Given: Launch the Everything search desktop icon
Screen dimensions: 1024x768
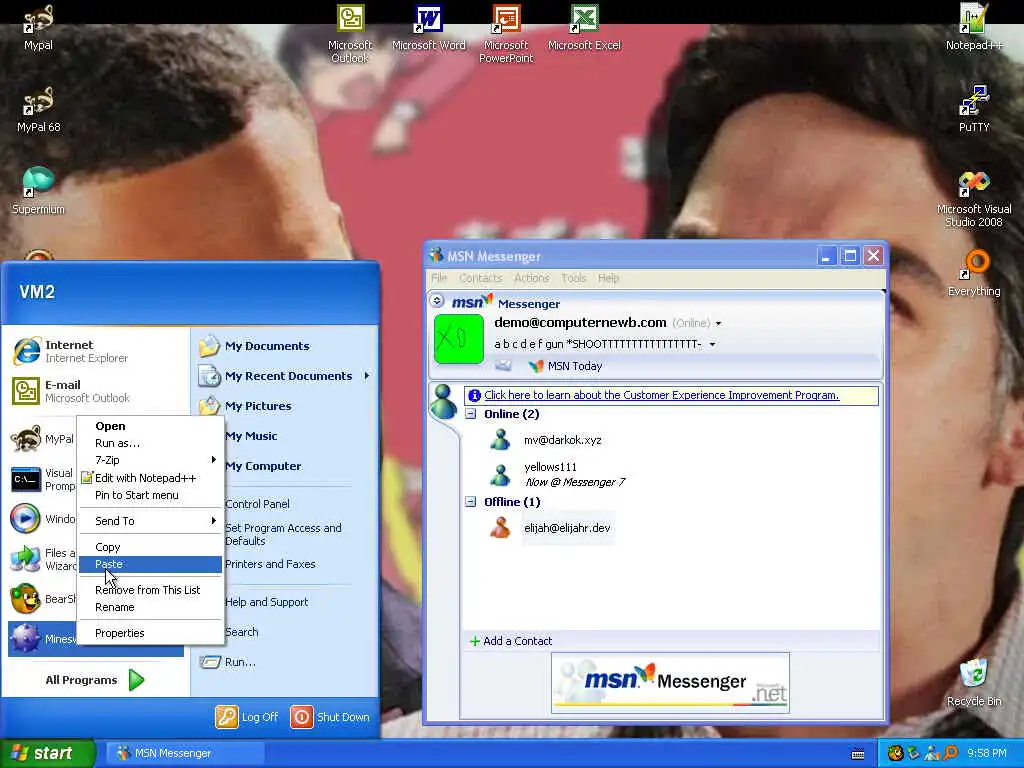Looking at the screenshot, I should click(974, 273).
